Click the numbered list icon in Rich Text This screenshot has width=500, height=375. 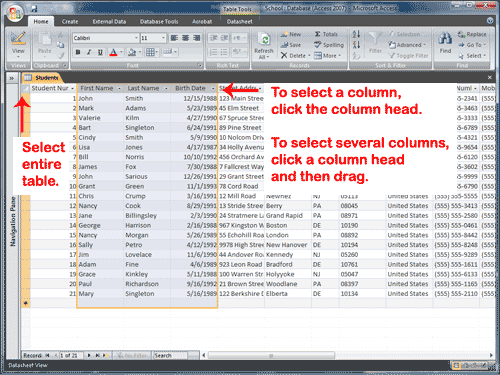click(x=213, y=52)
